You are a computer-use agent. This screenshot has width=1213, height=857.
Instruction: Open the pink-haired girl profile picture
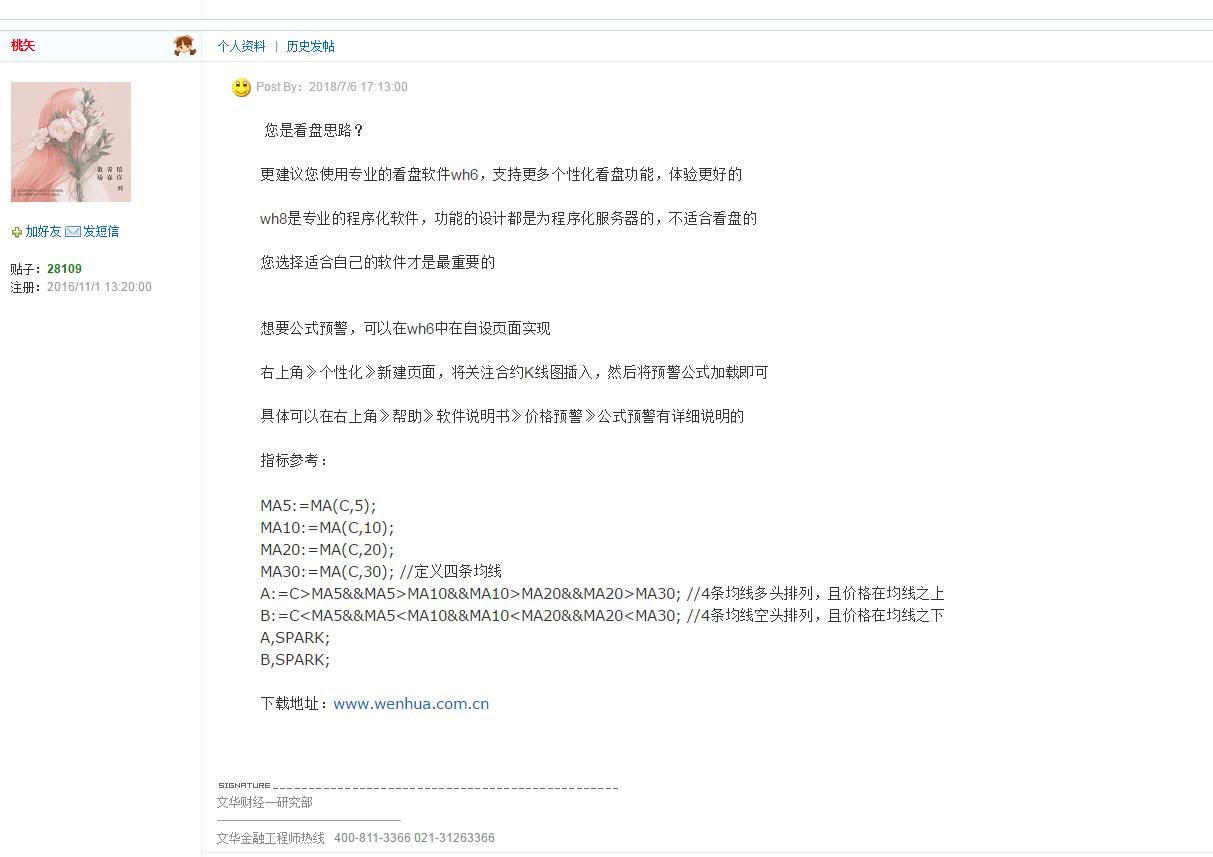click(71, 142)
